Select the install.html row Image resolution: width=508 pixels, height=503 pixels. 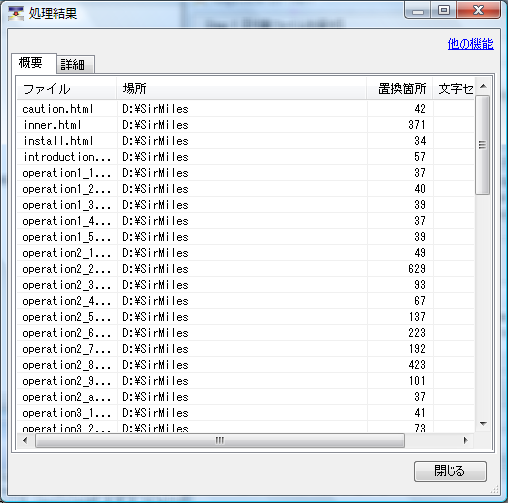pyautogui.click(x=245, y=141)
